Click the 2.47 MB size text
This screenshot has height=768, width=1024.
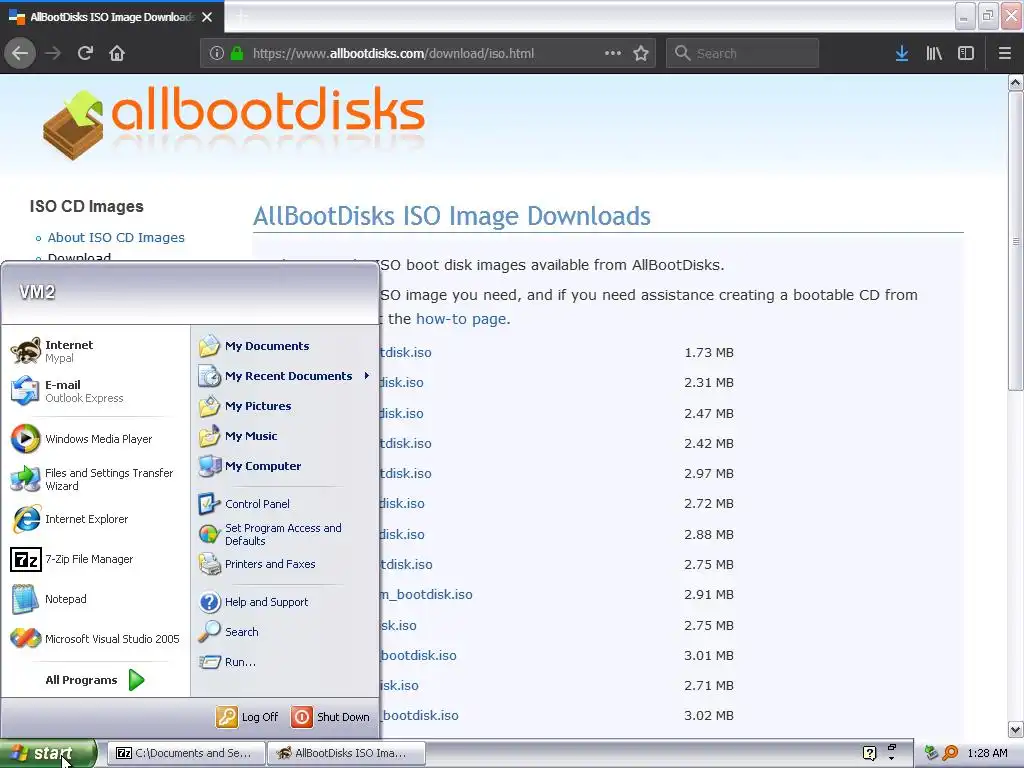pyautogui.click(x=709, y=413)
